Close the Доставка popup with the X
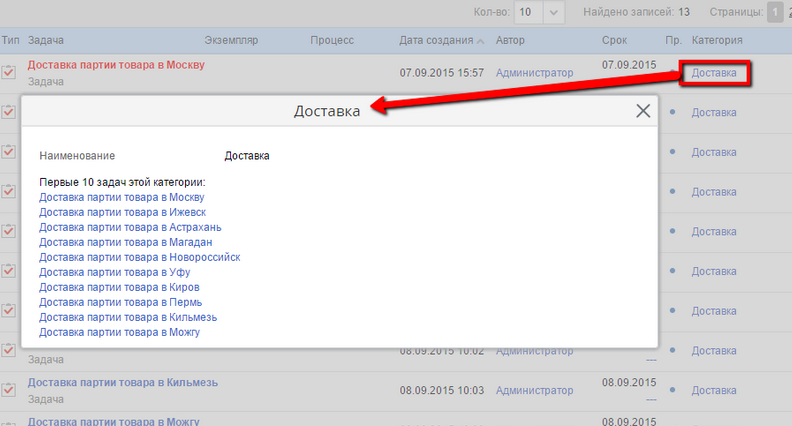The width and height of the screenshot is (792, 426). 643,111
